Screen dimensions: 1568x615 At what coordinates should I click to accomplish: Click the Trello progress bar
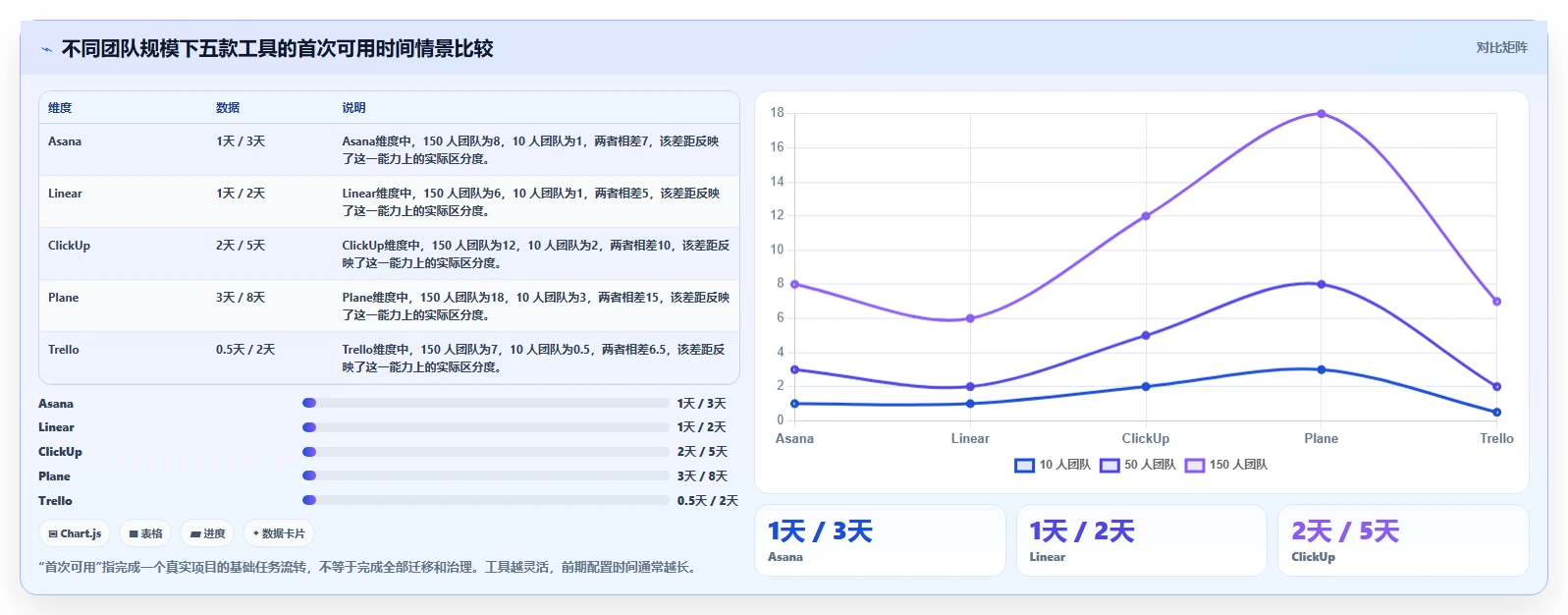point(486,500)
